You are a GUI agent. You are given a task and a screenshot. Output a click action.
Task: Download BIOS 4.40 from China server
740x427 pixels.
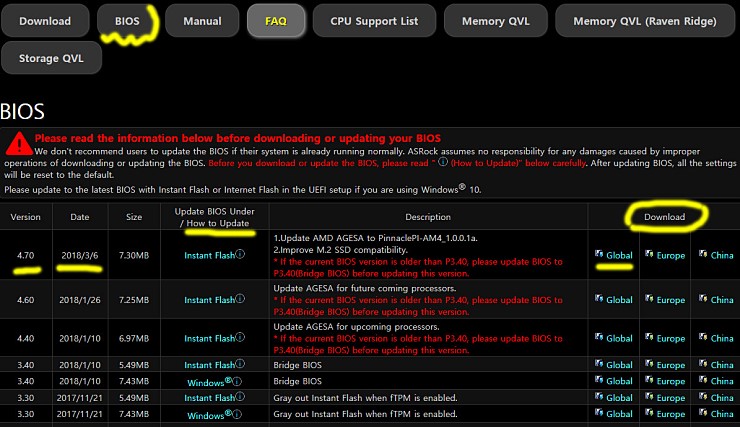coord(722,338)
